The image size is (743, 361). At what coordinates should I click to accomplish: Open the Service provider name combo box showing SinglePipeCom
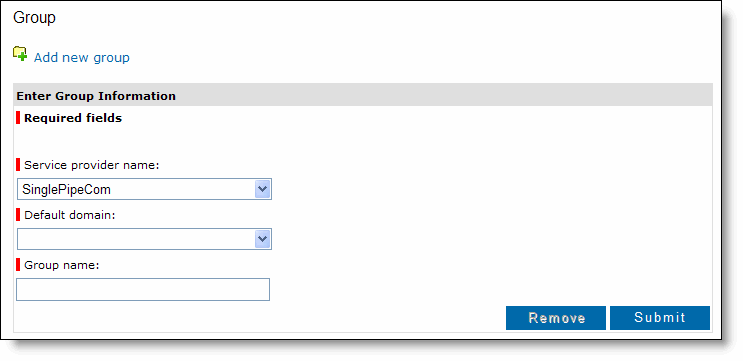coord(144,189)
